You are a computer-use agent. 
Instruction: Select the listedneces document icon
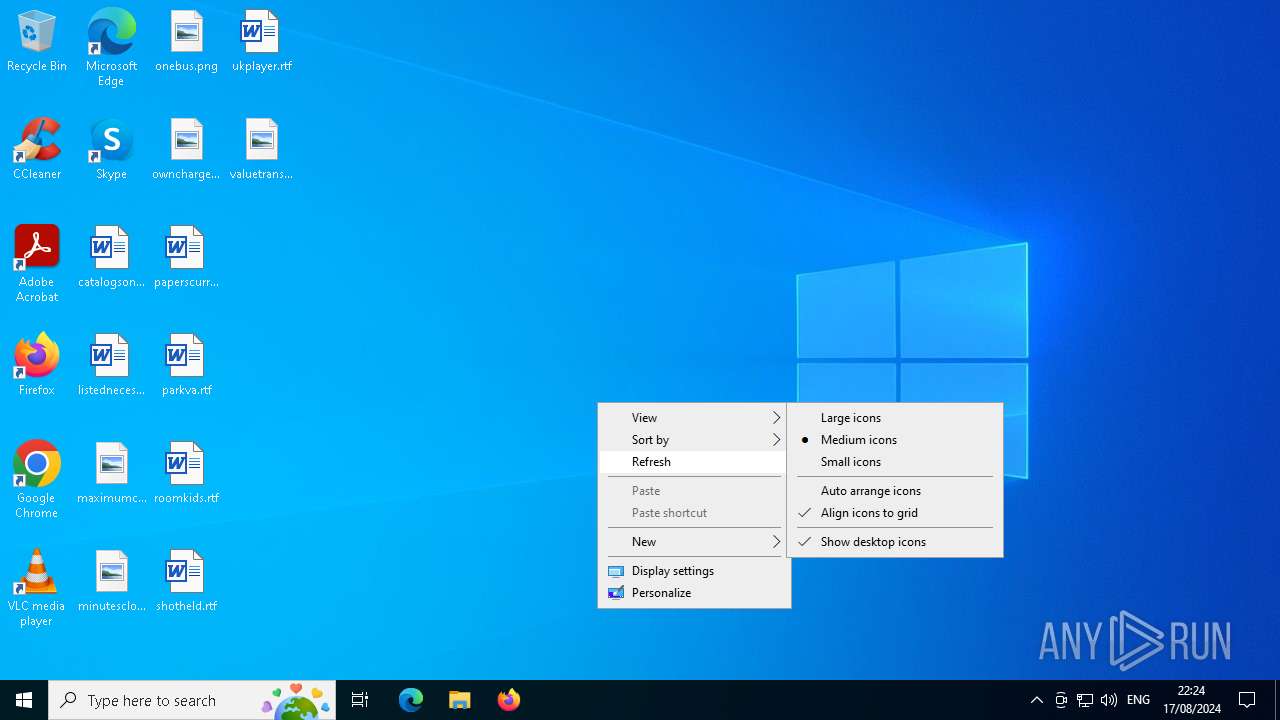[x=111, y=366]
